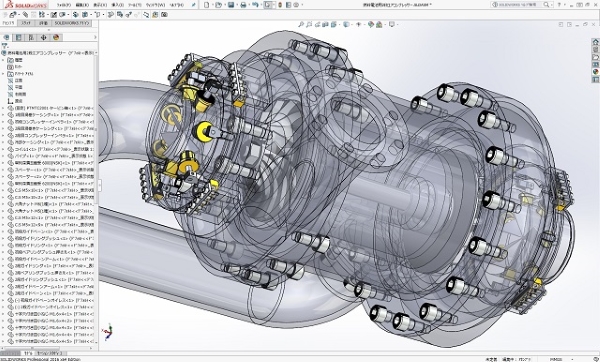The image size is (600, 362).
Task: Toggle the Select cursor tool in toolbar
Action: point(268,5)
